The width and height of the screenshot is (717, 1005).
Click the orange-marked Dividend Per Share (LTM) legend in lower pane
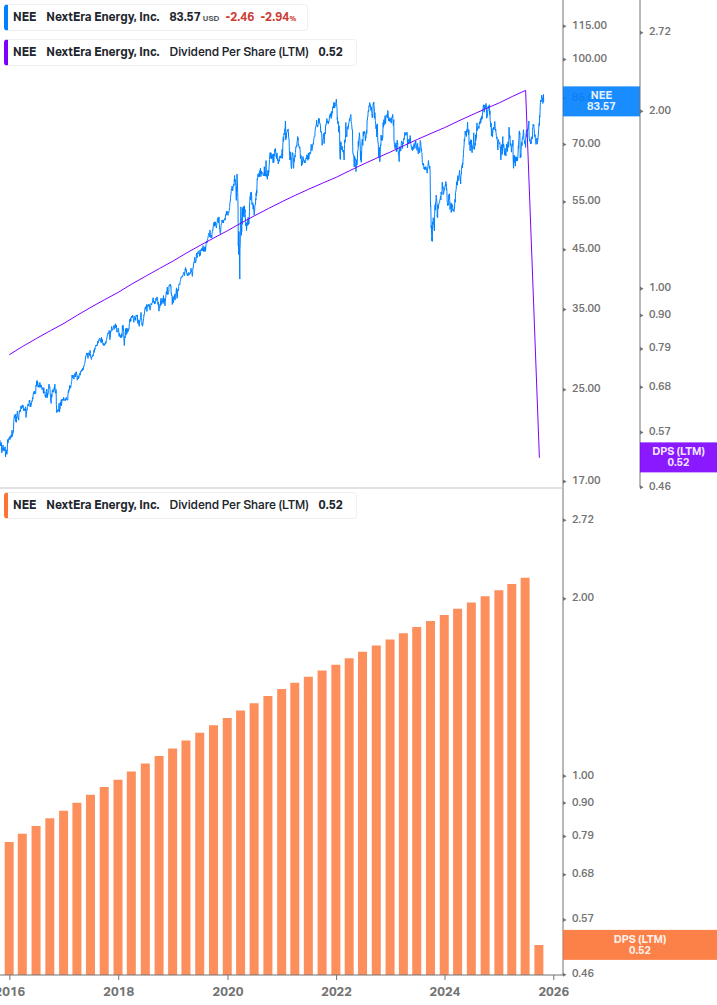pos(179,505)
